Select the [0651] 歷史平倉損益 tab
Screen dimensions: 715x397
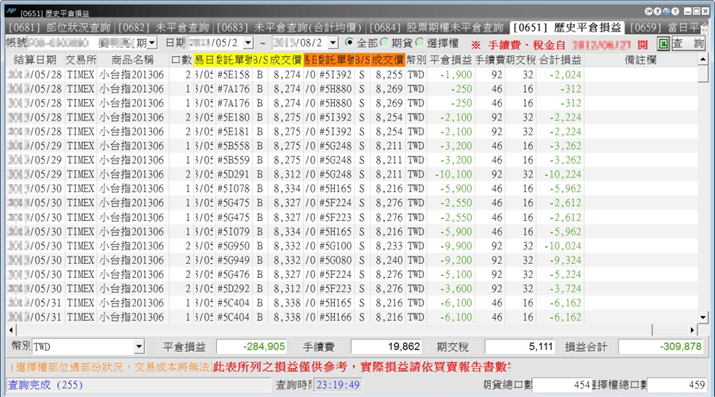pos(567,28)
